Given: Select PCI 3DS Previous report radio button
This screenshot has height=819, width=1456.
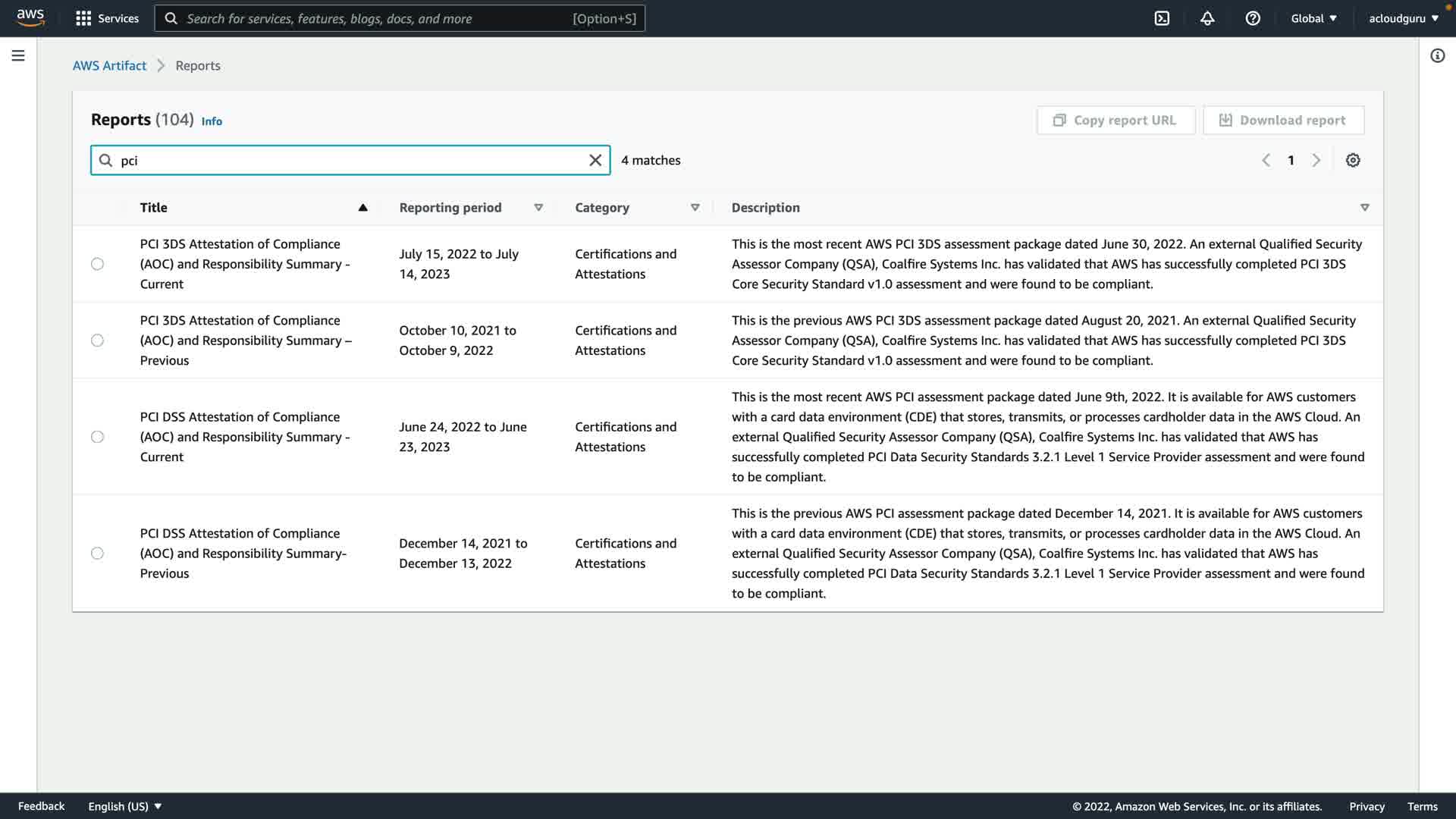Looking at the screenshot, I should tap(97, 340).
